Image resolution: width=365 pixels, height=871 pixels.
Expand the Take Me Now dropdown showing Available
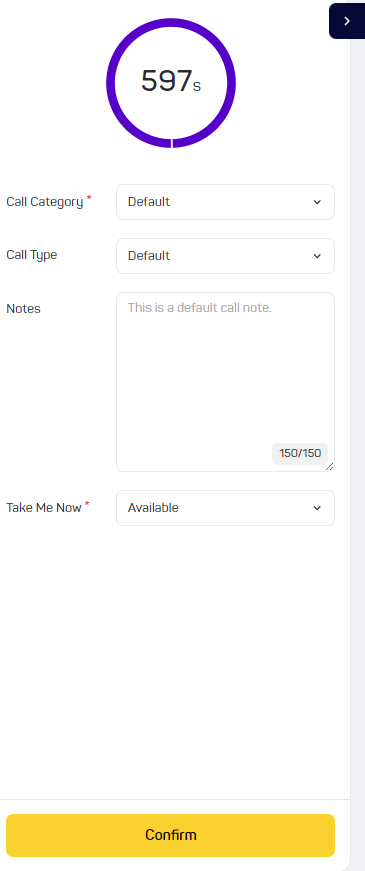pyautogui.click(x=226, y=508)
